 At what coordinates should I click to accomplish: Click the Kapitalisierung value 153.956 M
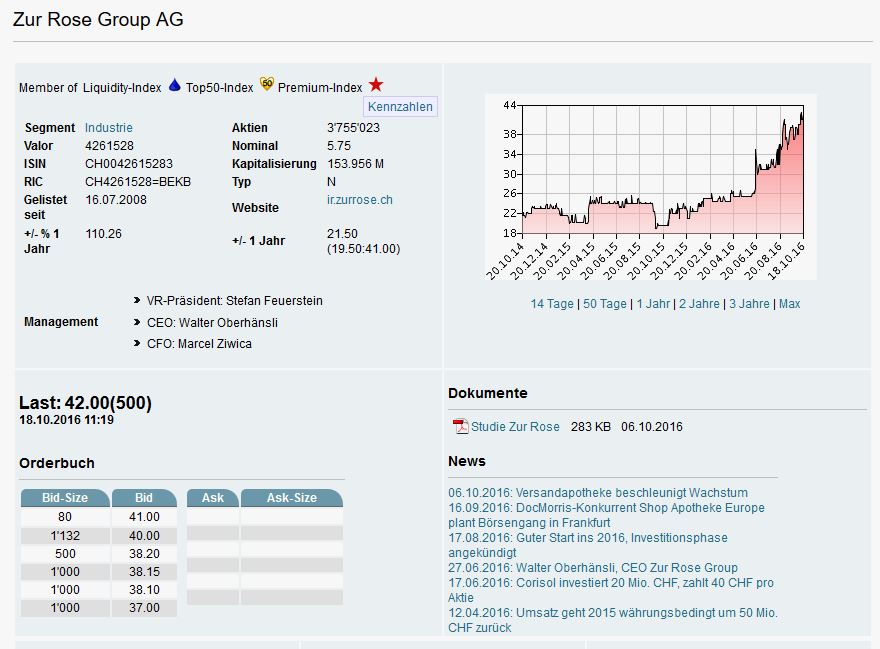coord(355,164)
